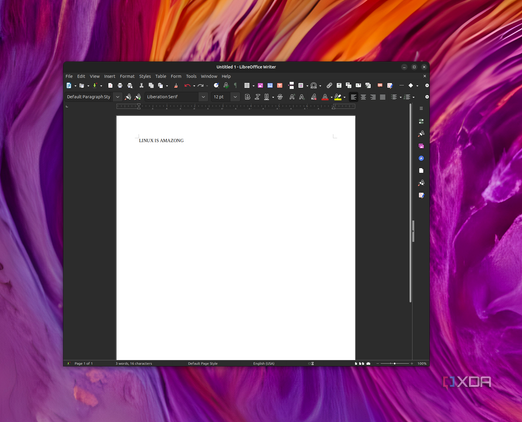The height and width of the screenshot is (422, 522).
Task: Click the Insert Hyperlink chain icon
Action: point(329,86)
